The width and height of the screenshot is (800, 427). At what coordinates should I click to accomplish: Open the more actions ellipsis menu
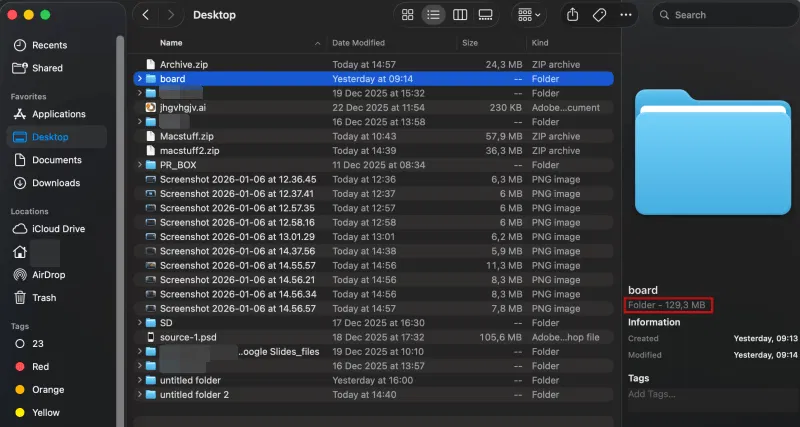point(626,15)
